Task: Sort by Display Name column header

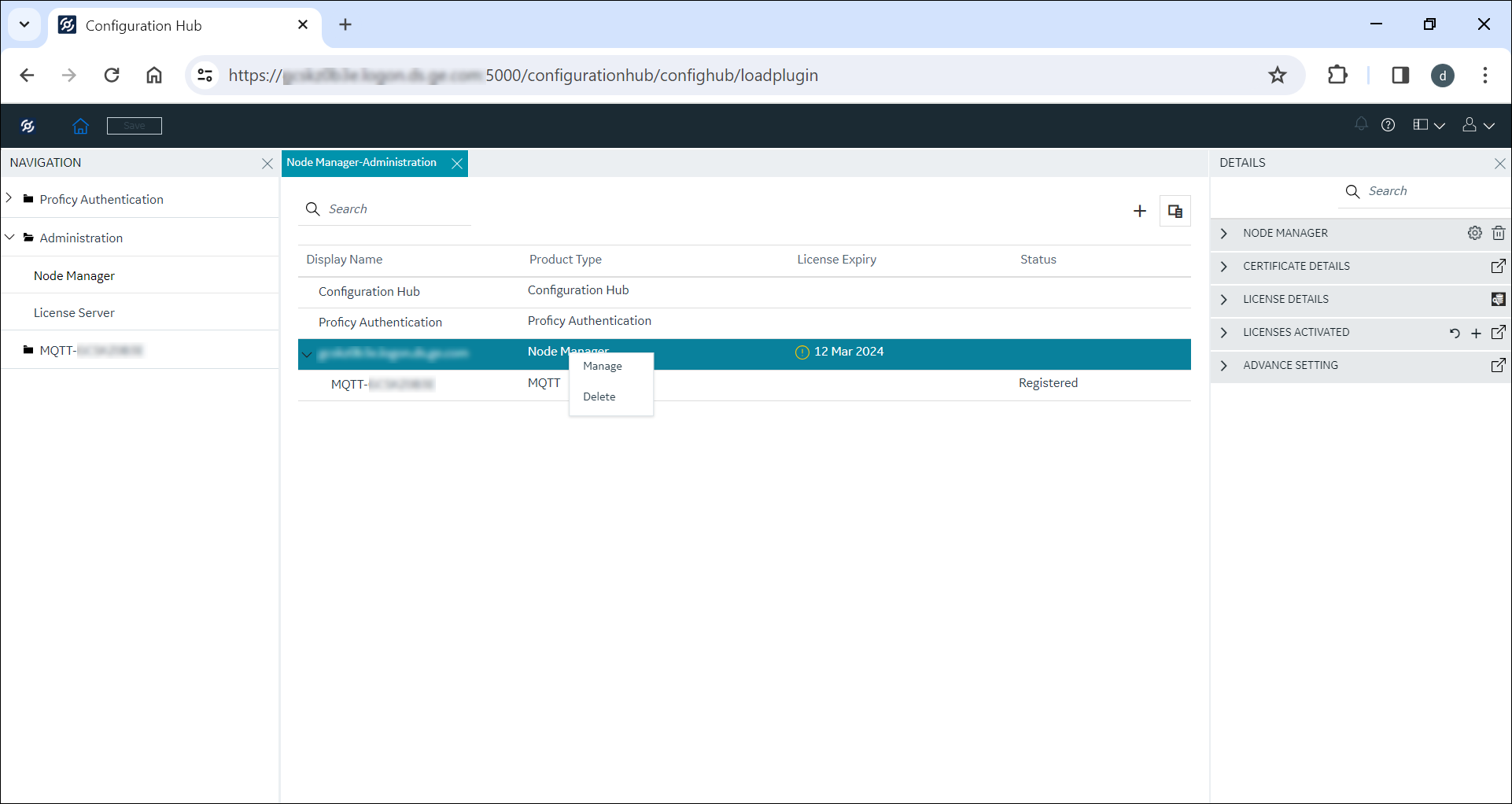Action: click(345, 260)
